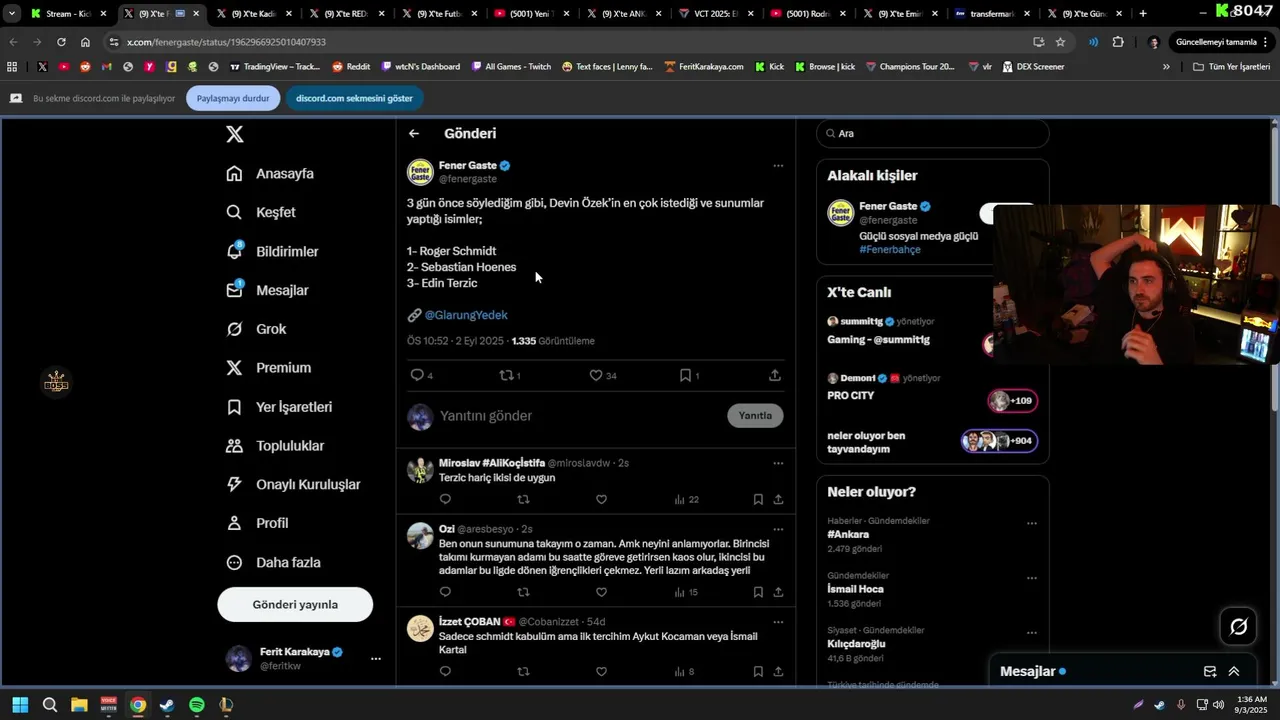Screen dimensions: 1280x720
Task: Open Steam from the taskbar
Action: tap(167, 705)
